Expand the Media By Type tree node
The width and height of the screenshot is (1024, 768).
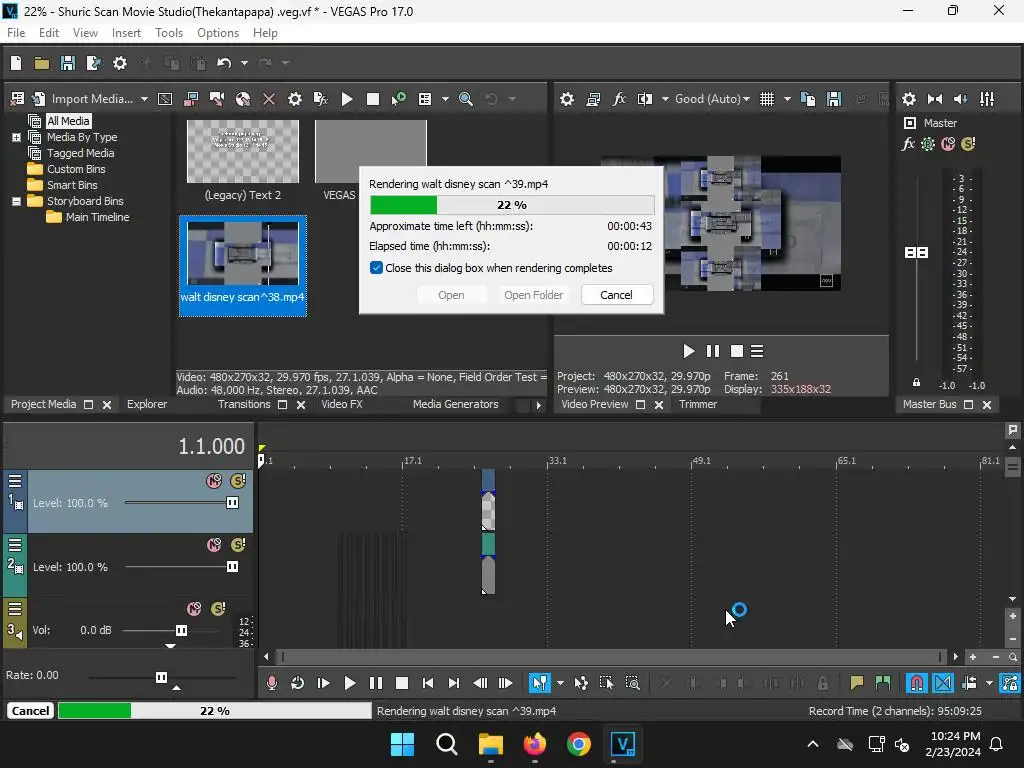(16, 137)
